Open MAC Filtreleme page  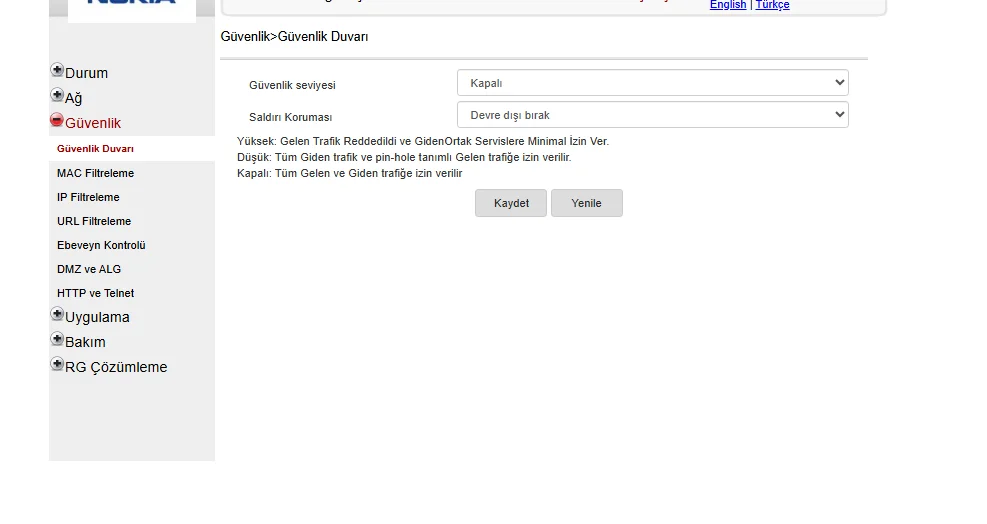click(96, 173)
